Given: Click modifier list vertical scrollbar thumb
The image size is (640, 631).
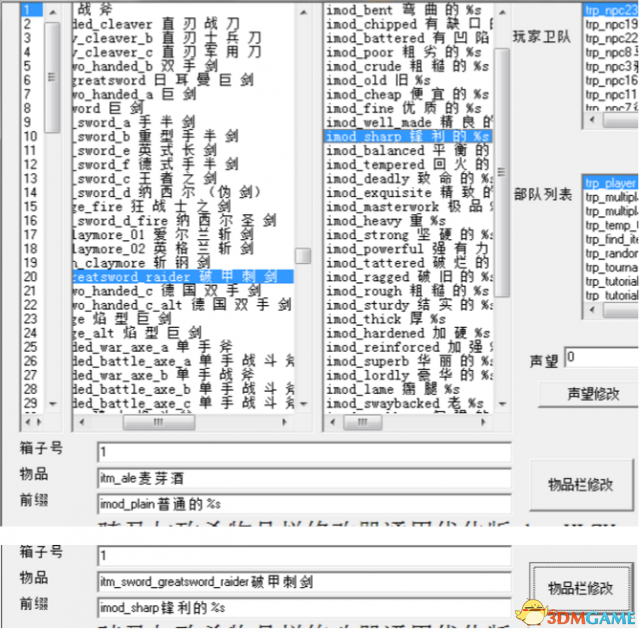Looking at the screenshot, I should tap(502, 172).
